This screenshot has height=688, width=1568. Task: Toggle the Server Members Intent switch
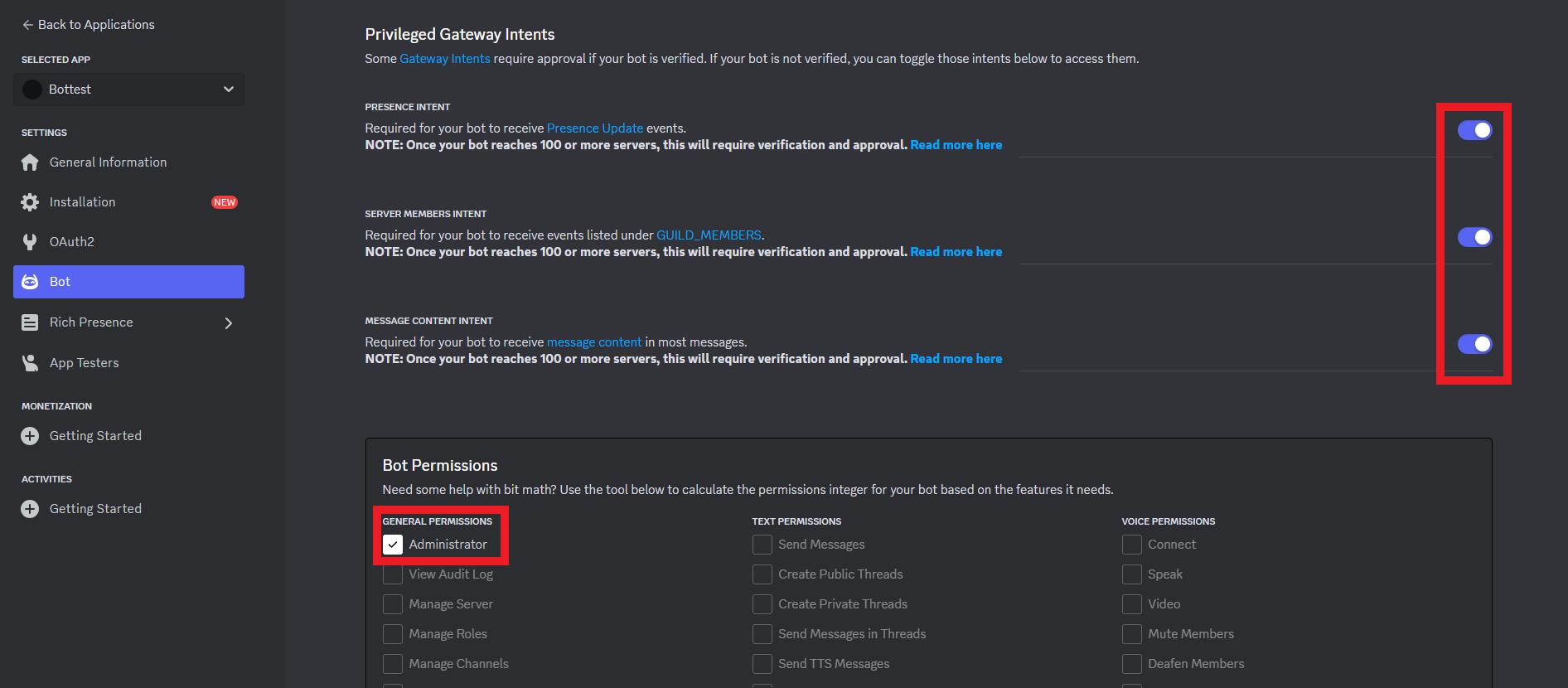(1474, 237)
